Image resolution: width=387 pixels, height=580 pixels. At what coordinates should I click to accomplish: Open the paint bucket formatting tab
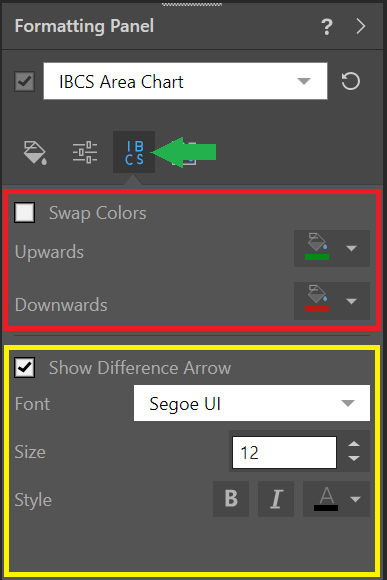[x=35, y=152]
